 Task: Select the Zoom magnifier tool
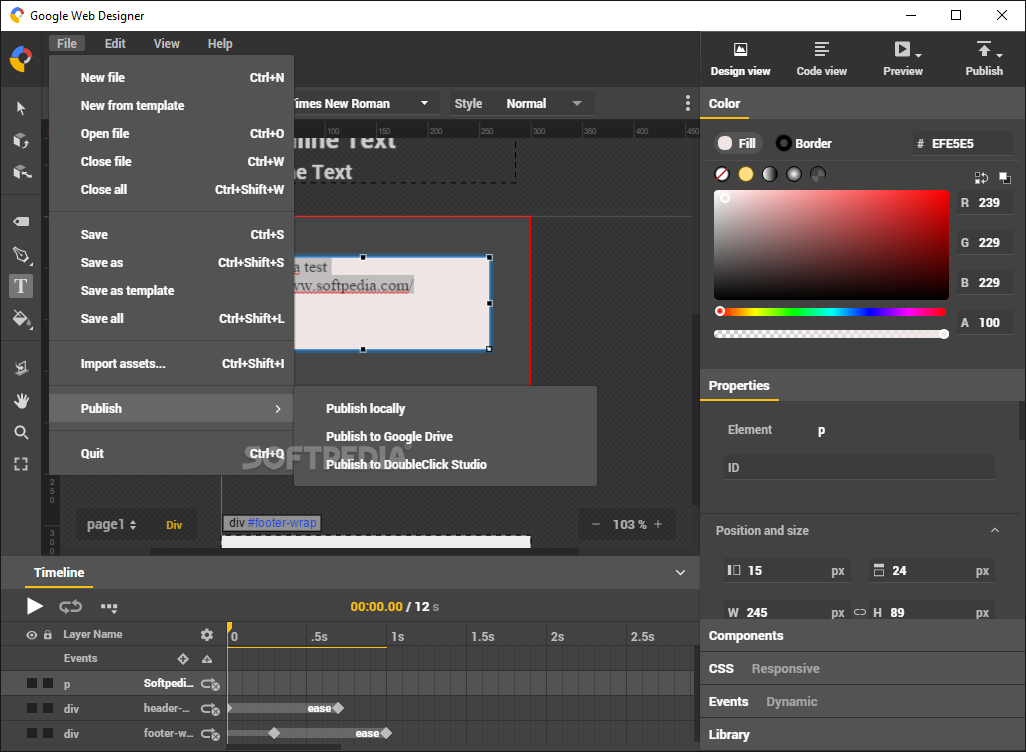(x=21, y=432)
